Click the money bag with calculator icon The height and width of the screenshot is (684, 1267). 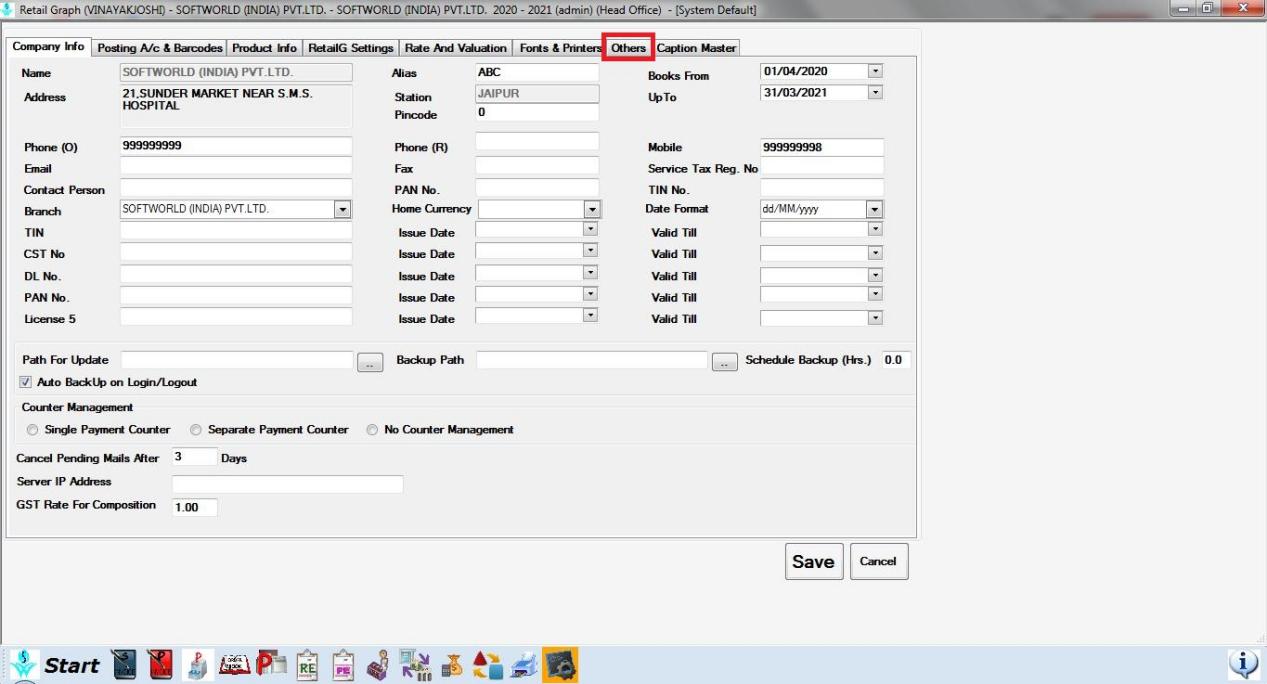click(x=451, y=666)
